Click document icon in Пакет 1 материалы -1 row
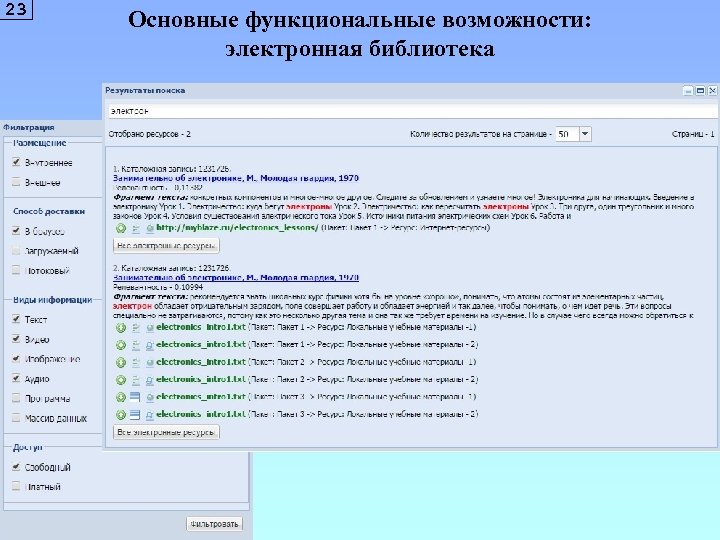The height and width of the screenshot is (540, 720). [136, 328]
